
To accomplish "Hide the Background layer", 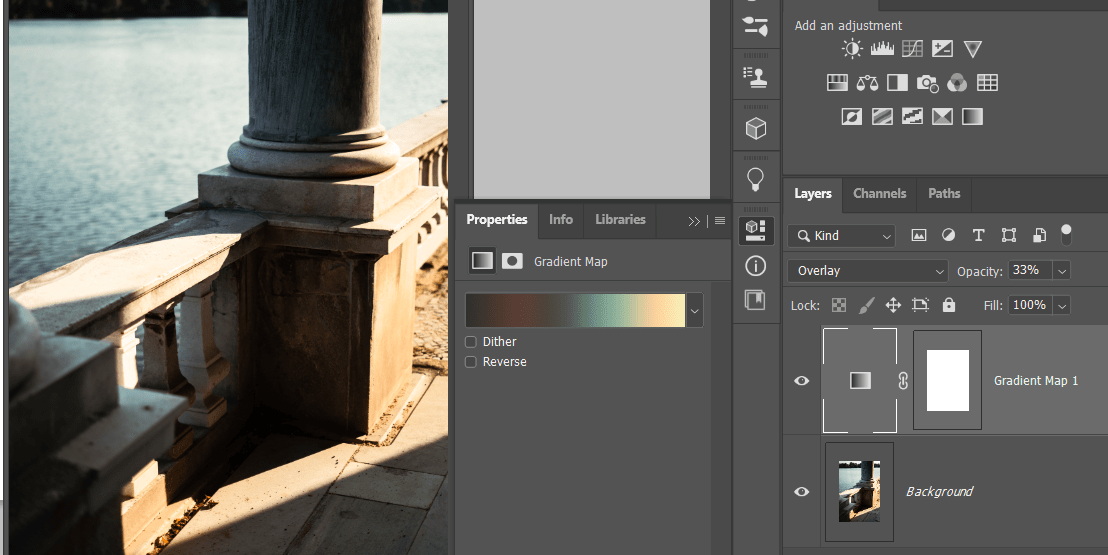I will [x=801, y=492].
